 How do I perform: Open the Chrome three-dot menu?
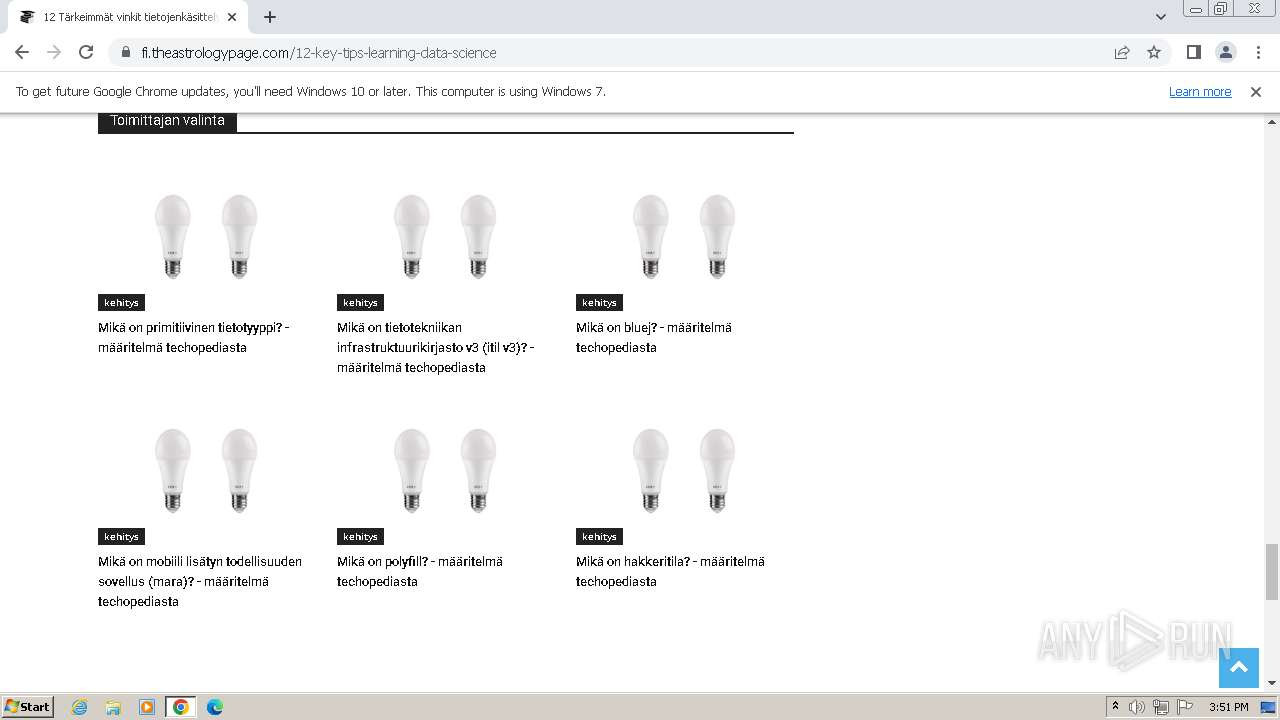[1257, 52]
